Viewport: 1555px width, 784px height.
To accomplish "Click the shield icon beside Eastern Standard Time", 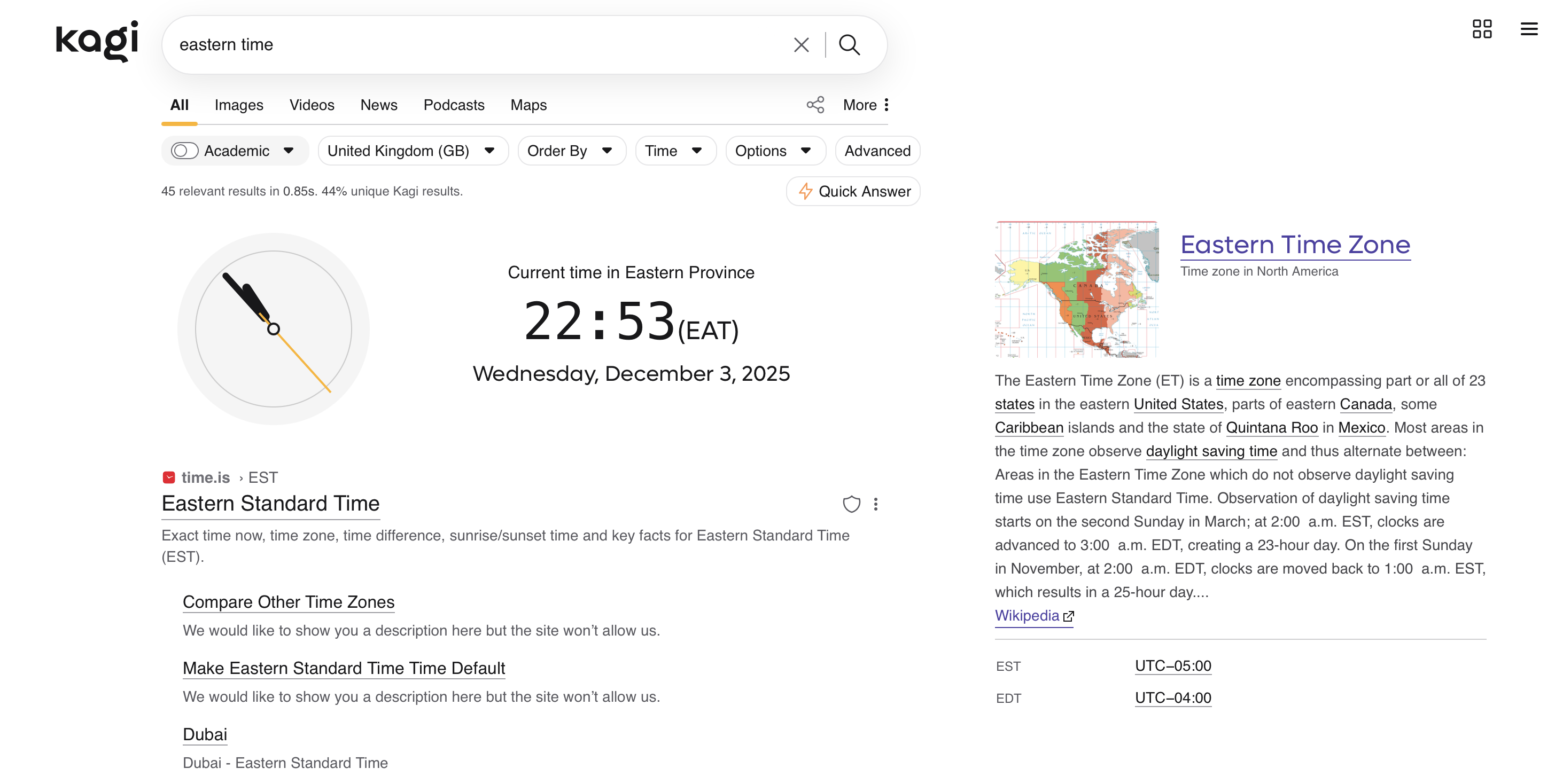I will point(851,504).
